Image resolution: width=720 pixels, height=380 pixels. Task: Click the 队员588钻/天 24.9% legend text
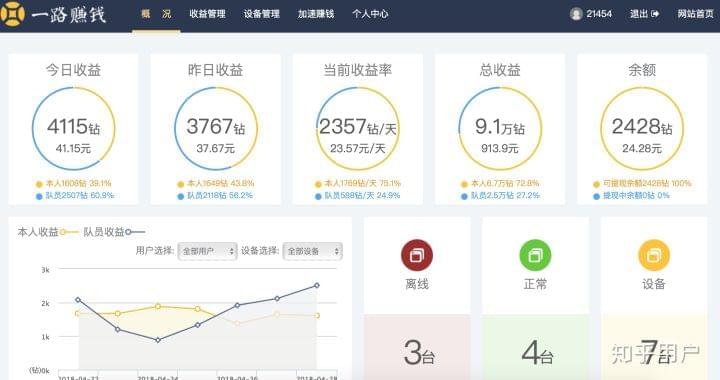tap(362, 196)
